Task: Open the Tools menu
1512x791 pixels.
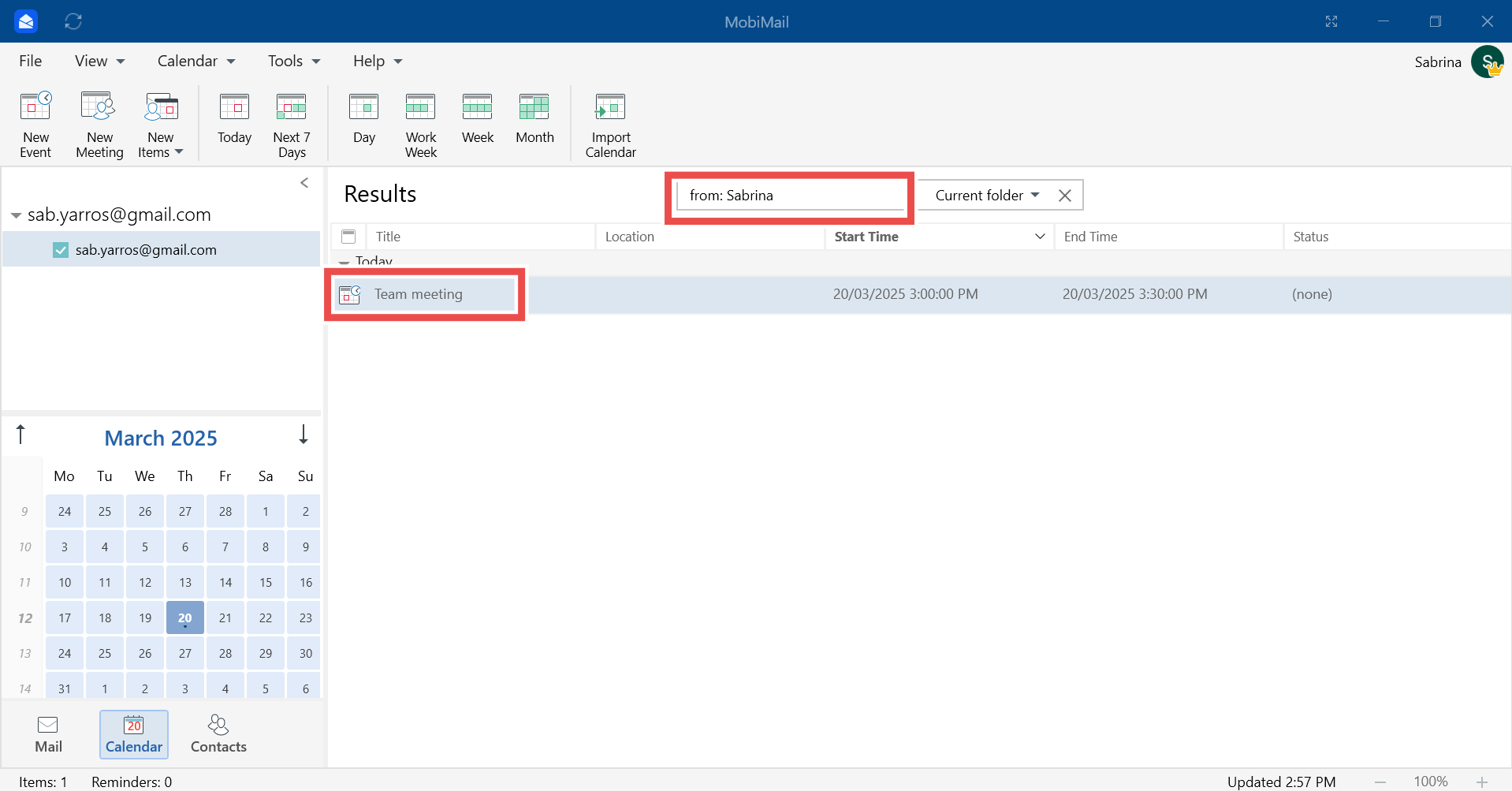Action: [294, 62]
